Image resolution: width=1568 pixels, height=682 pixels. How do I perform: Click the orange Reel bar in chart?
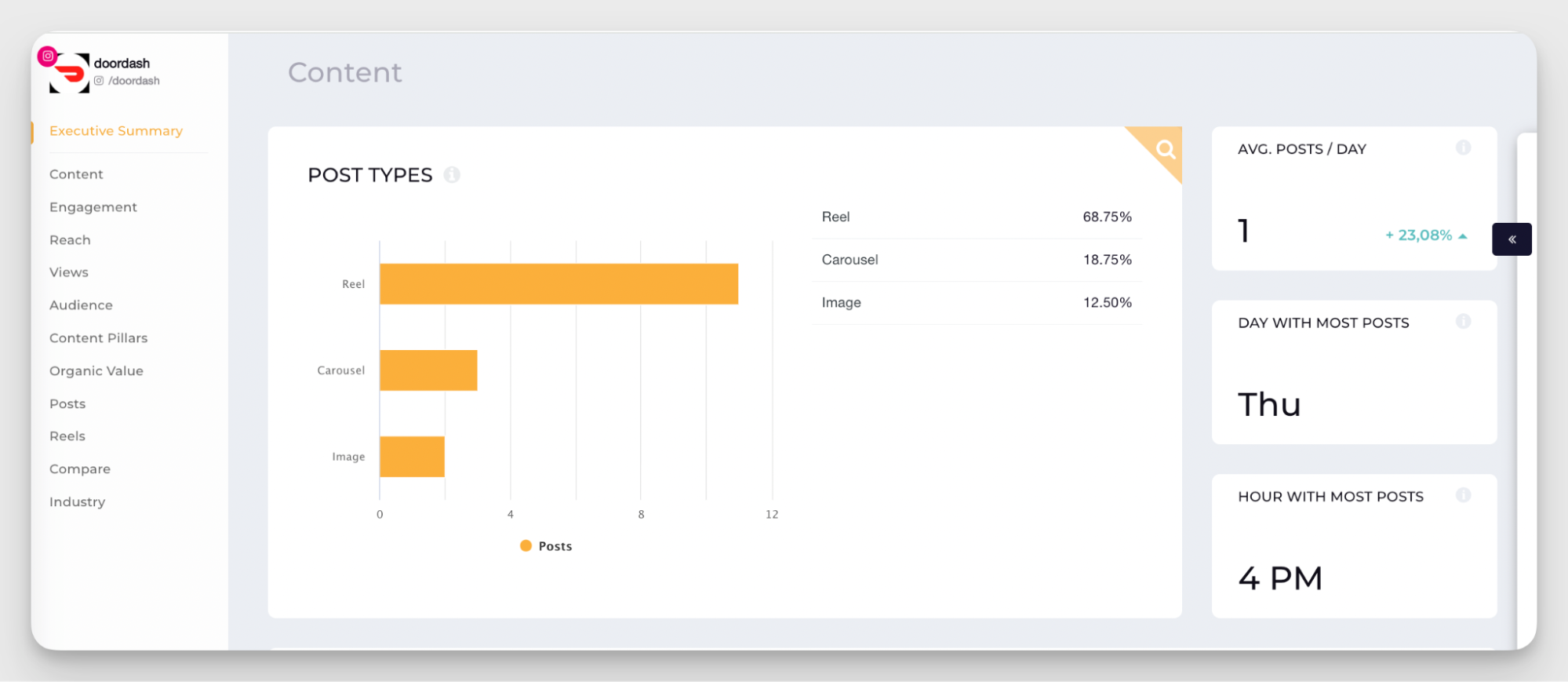(x=558, y=284)
